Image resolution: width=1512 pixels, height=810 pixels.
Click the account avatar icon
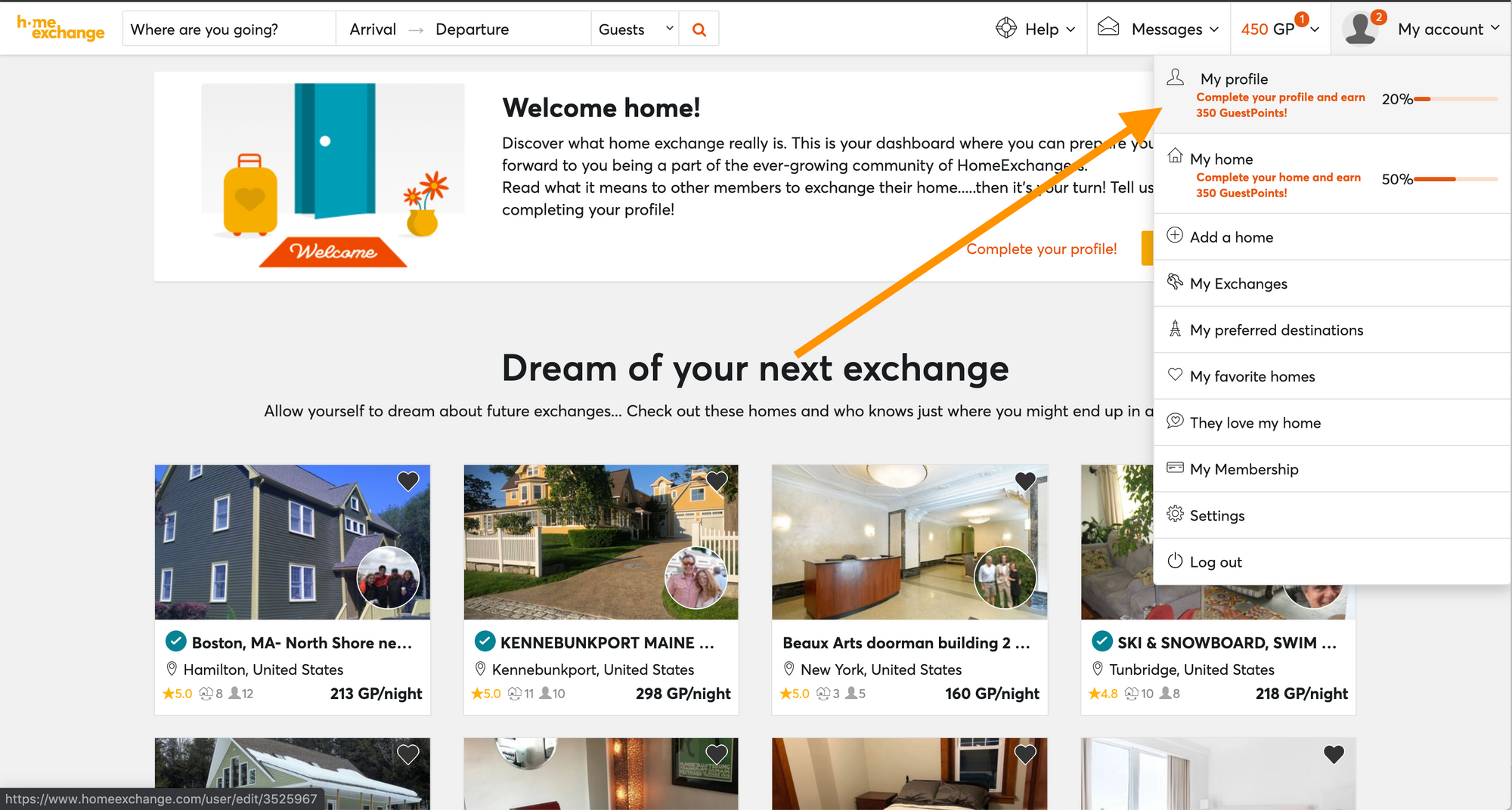(1359, 29)
